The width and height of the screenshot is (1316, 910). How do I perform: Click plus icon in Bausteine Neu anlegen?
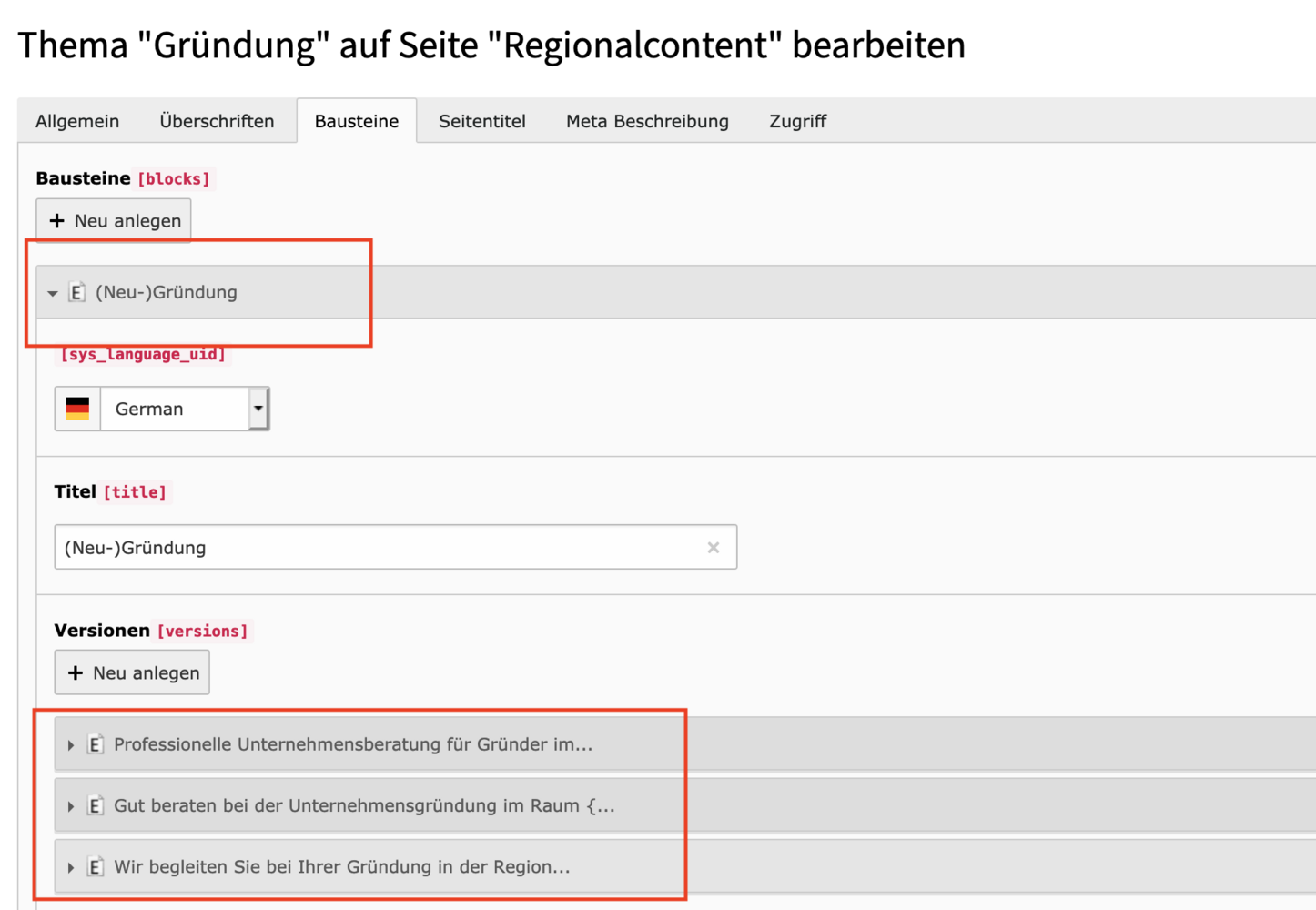coord(57,221)
